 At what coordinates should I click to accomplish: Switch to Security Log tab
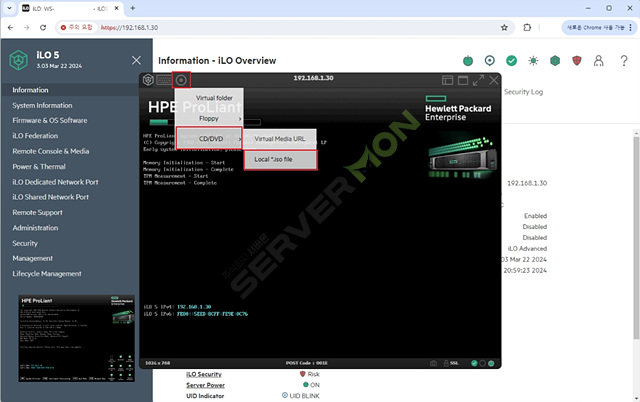(x=523, y=92)
